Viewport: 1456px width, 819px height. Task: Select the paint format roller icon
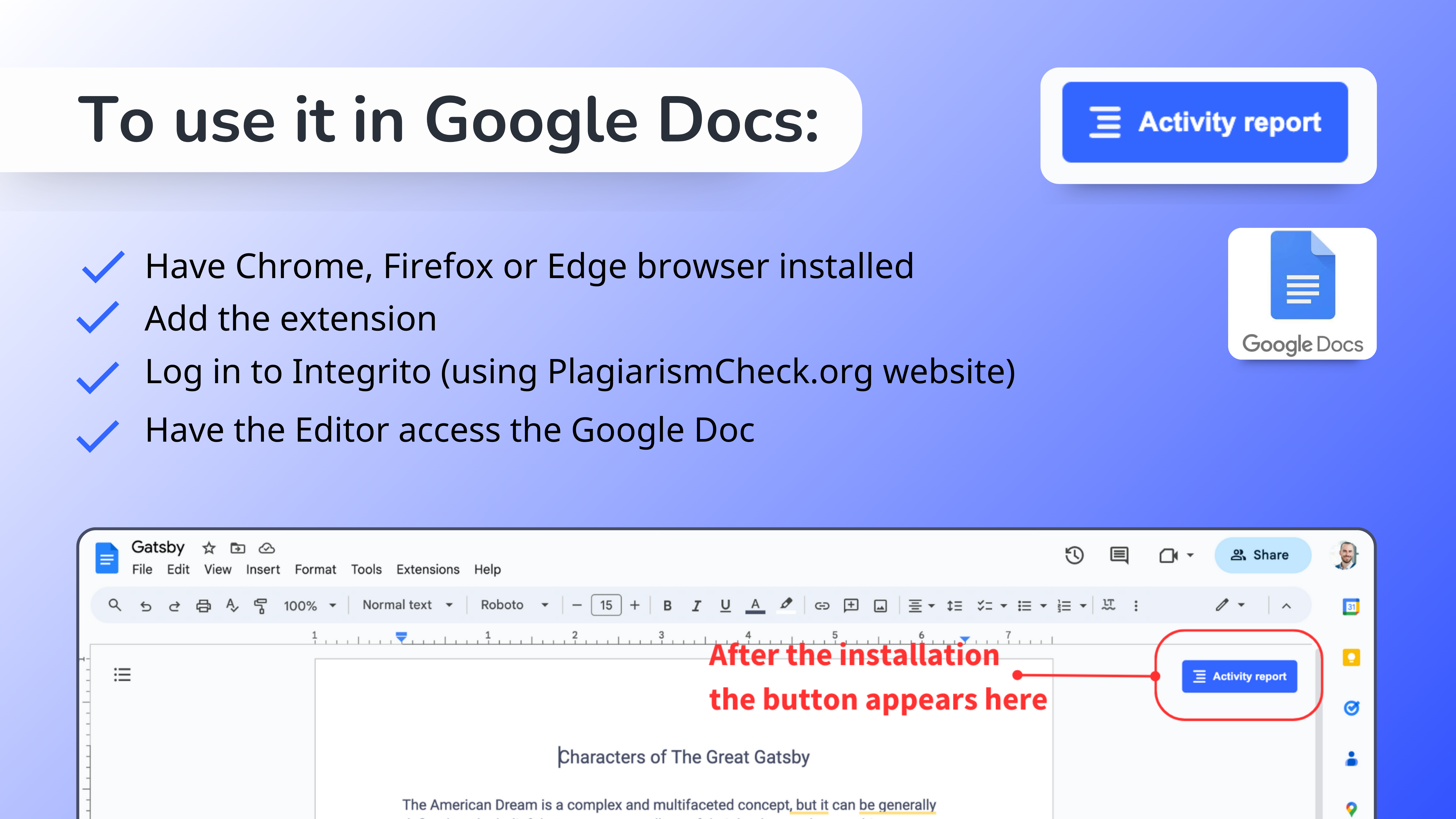tap(261, 605)
